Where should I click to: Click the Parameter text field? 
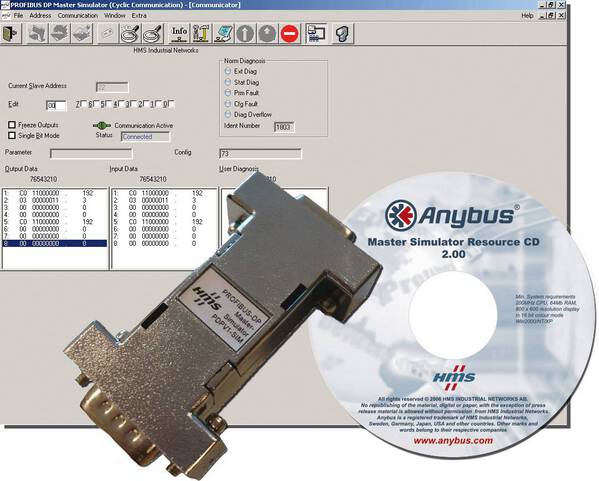click(91, 154)
